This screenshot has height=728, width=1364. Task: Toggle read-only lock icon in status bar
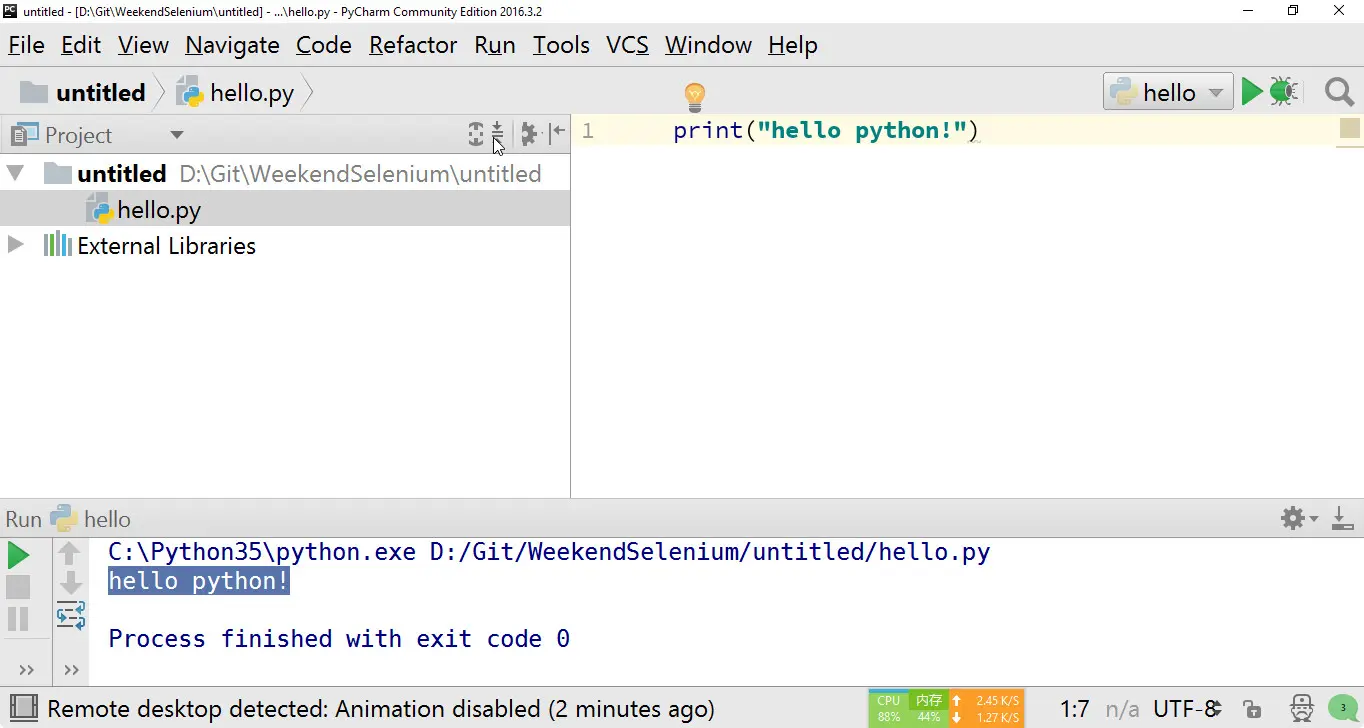coord(1252,709)
